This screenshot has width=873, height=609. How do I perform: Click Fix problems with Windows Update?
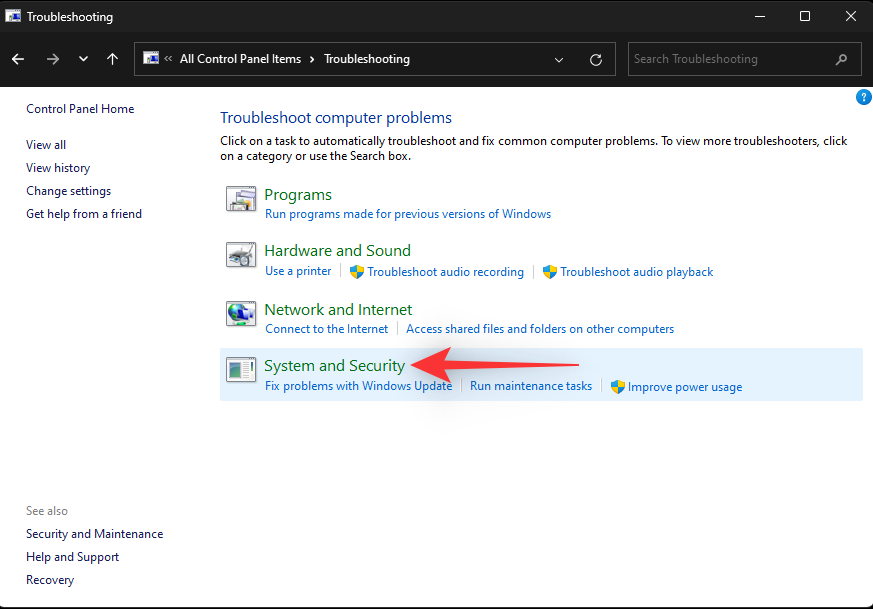[x=358, y=386]
